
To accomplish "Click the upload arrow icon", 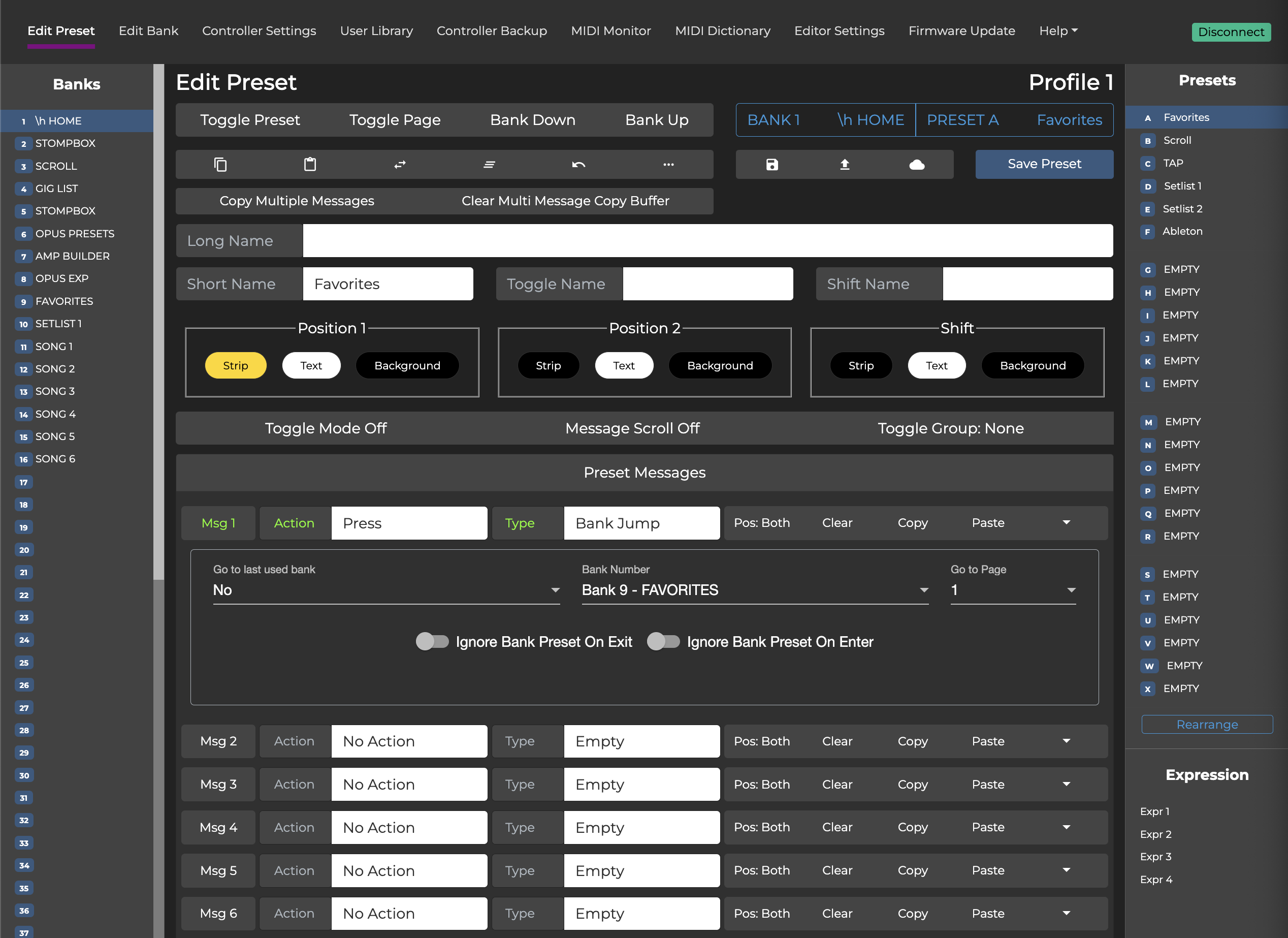I will pos(845,165).
